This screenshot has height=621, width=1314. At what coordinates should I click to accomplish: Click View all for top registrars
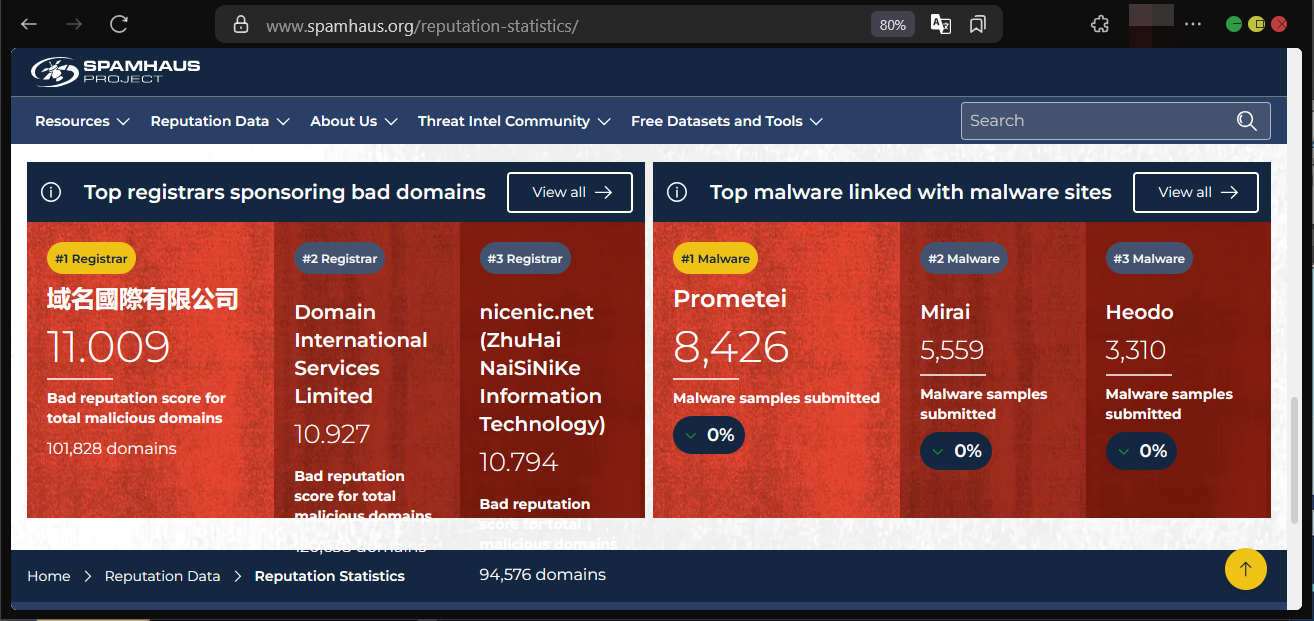(570, 193)
